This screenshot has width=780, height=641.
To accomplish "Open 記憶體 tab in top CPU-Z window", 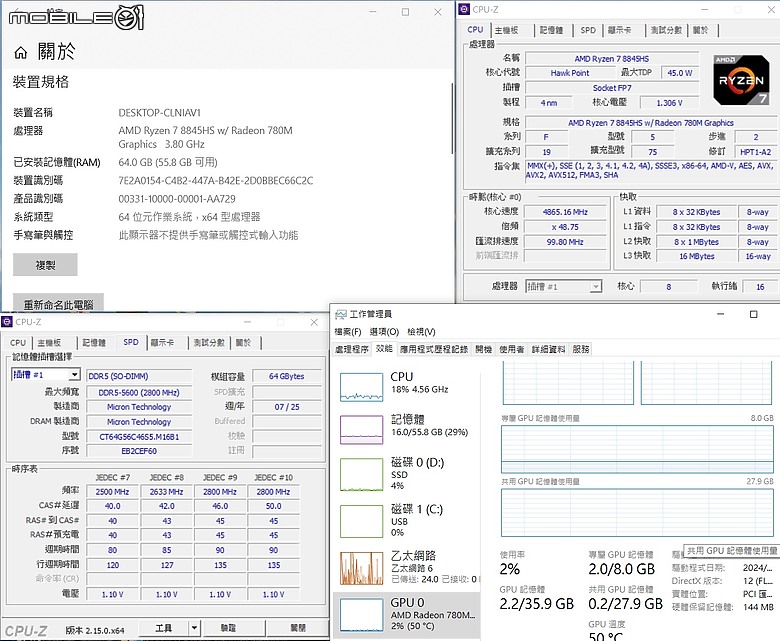I will [552, 30].
